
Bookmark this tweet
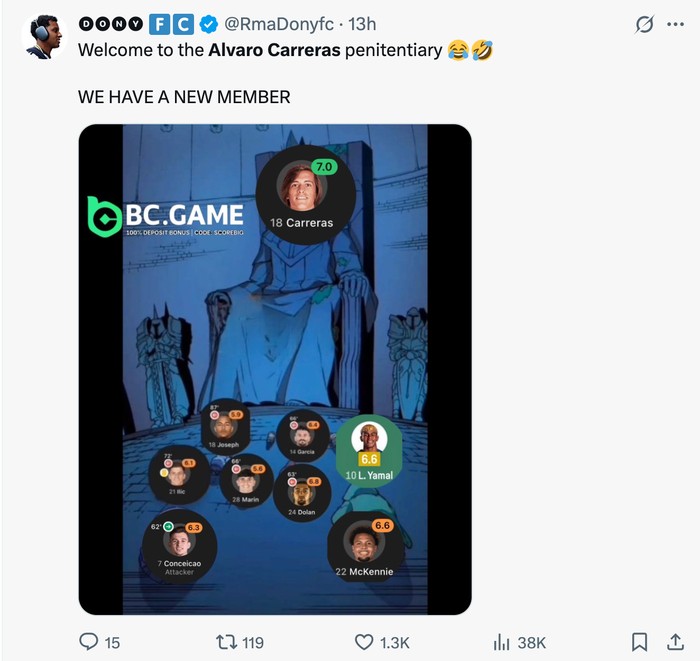639,642
